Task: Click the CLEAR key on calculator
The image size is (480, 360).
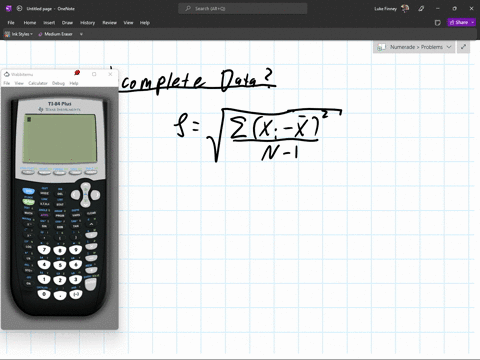Action: coord(91,213)
